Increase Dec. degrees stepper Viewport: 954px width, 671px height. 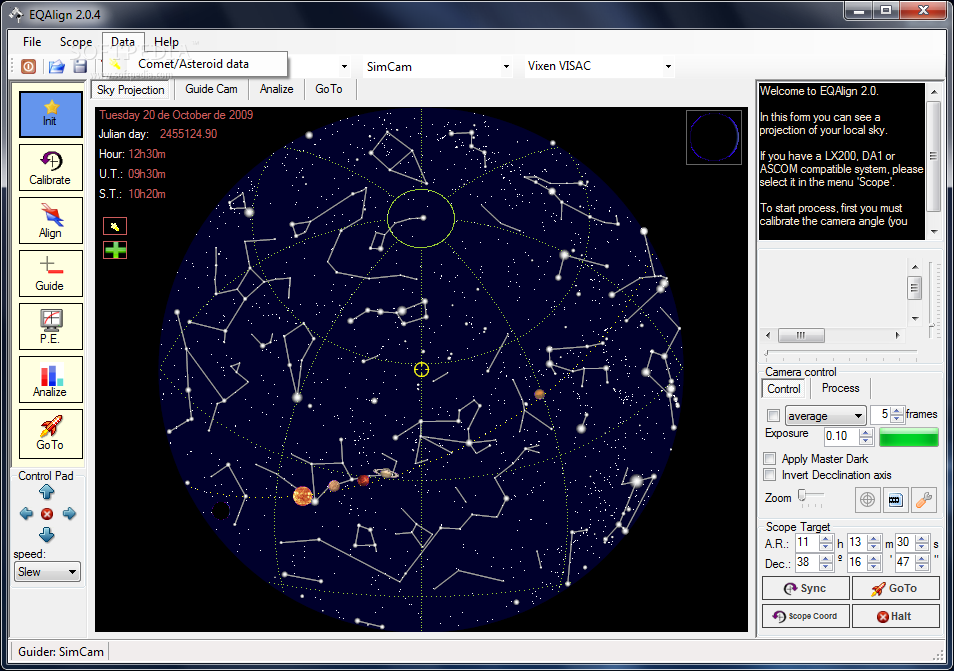tap(826, 558)
